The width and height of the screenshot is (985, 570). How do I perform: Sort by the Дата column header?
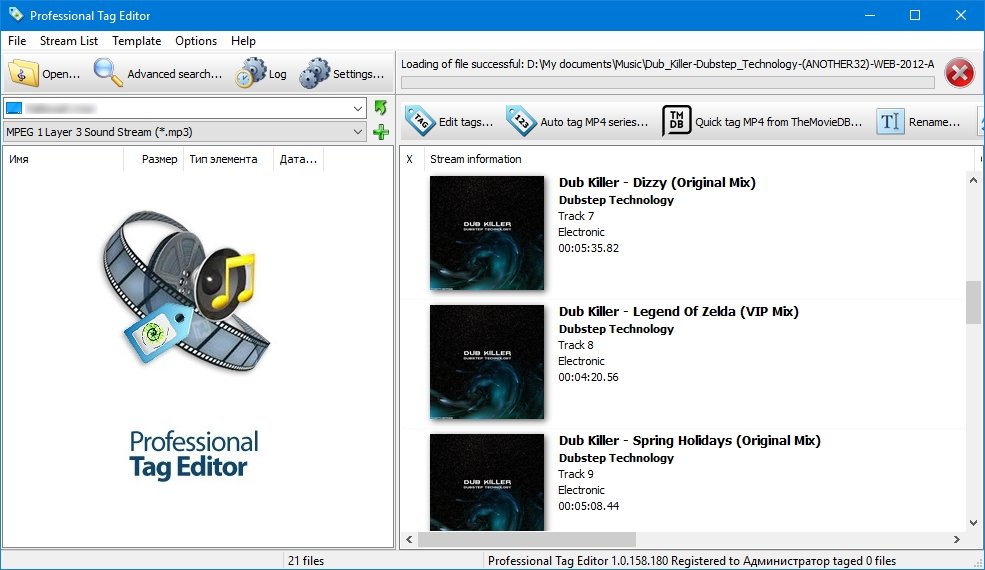[298, 160]
